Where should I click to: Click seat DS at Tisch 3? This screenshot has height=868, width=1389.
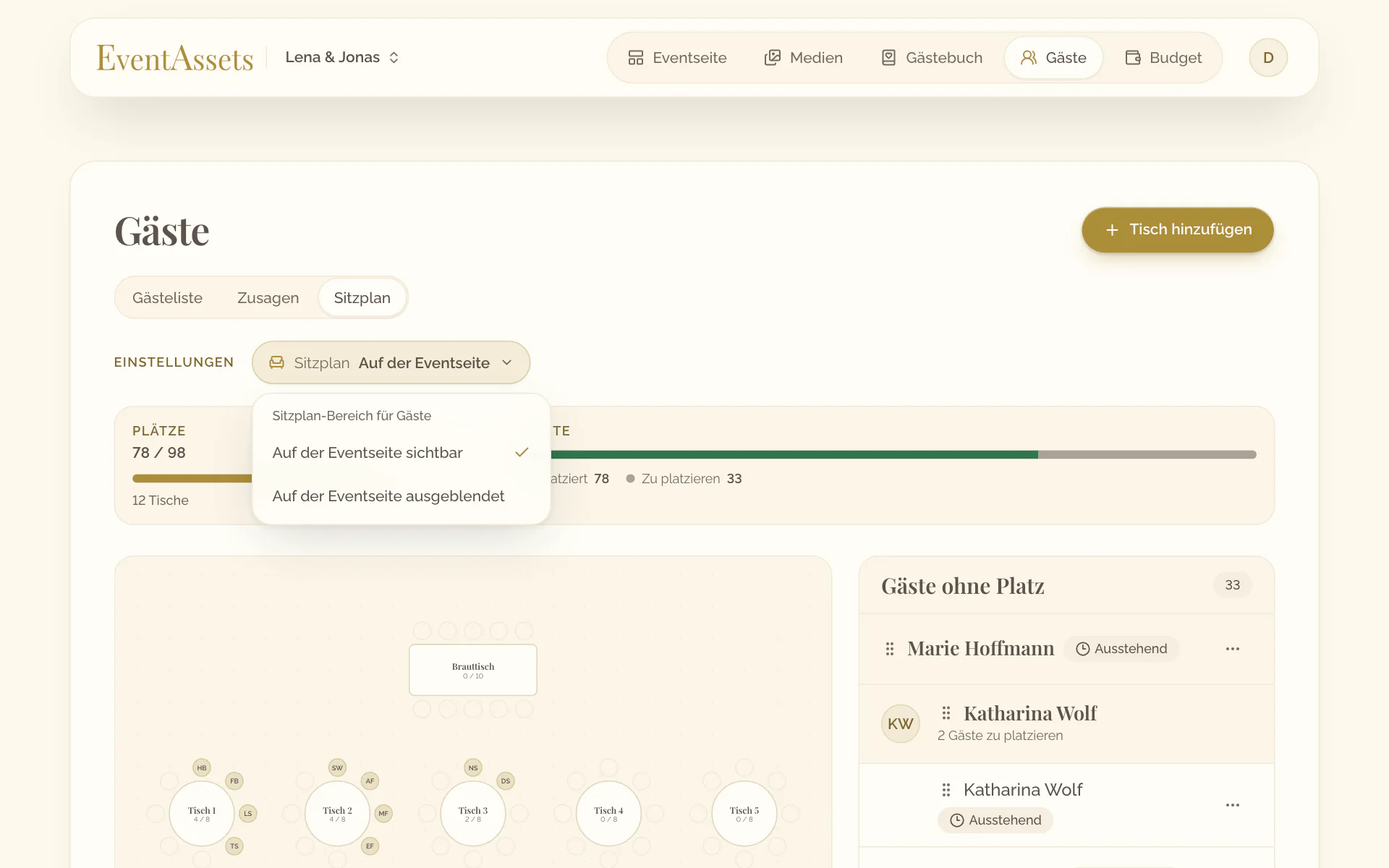[x=506, y=781]
